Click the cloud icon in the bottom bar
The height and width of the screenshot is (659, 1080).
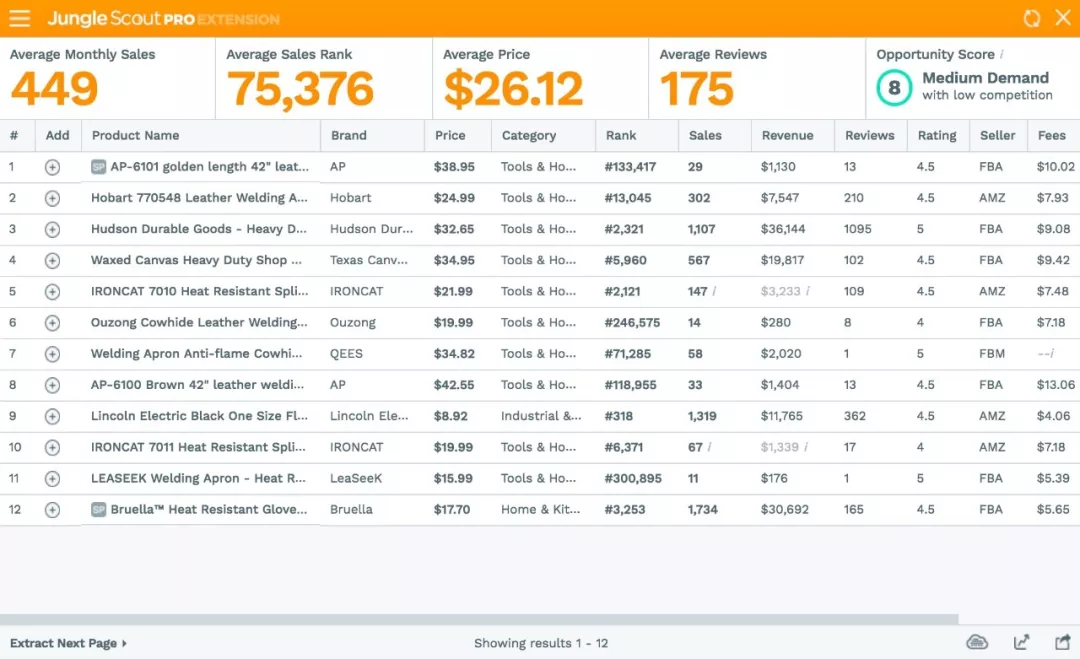[977, 643]
